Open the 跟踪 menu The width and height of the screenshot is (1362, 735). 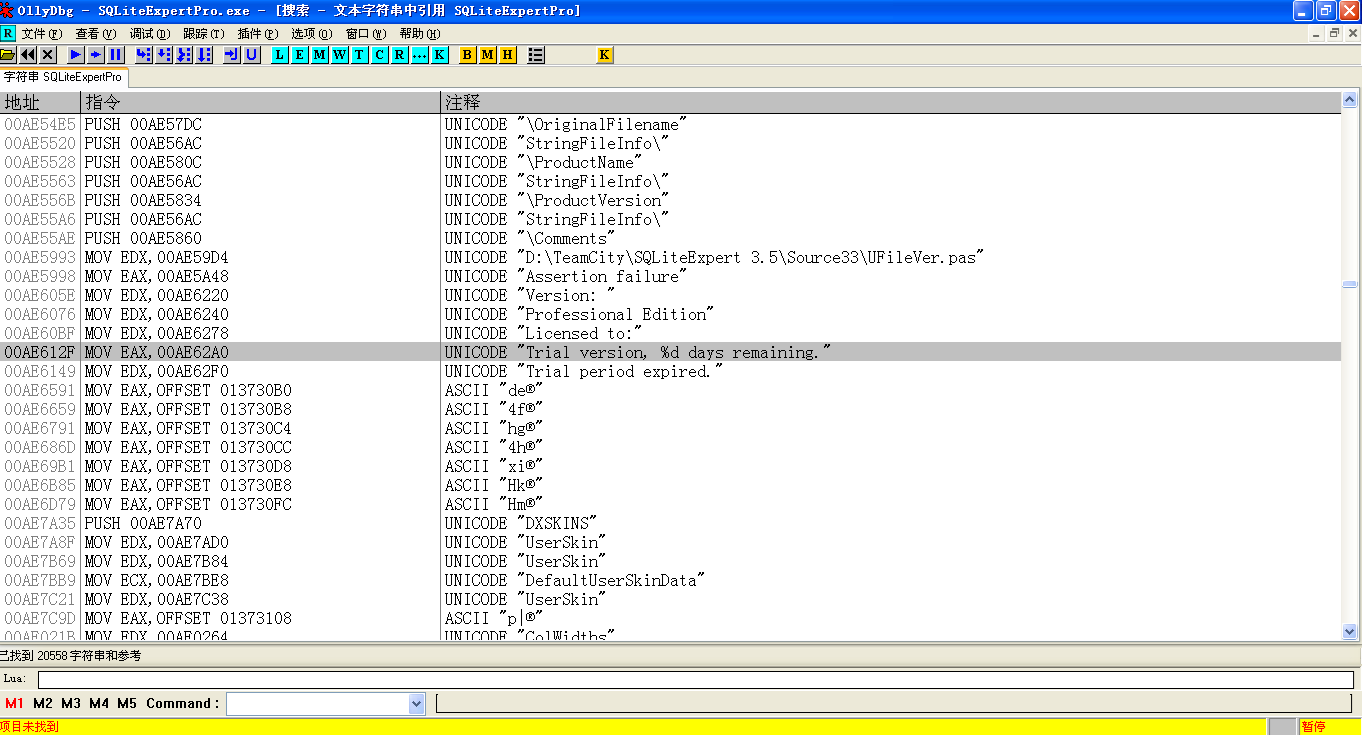[x=204, y=33]
